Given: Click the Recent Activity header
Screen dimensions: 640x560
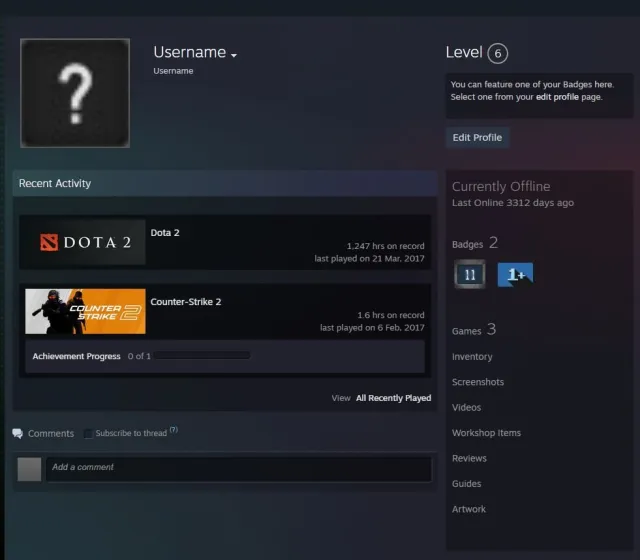Looking at the screenshot, I should pyautogui.click(x=225, y=184).
